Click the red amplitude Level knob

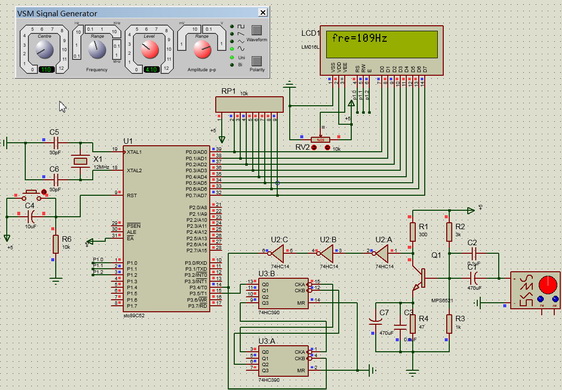(x=149, y=49)
